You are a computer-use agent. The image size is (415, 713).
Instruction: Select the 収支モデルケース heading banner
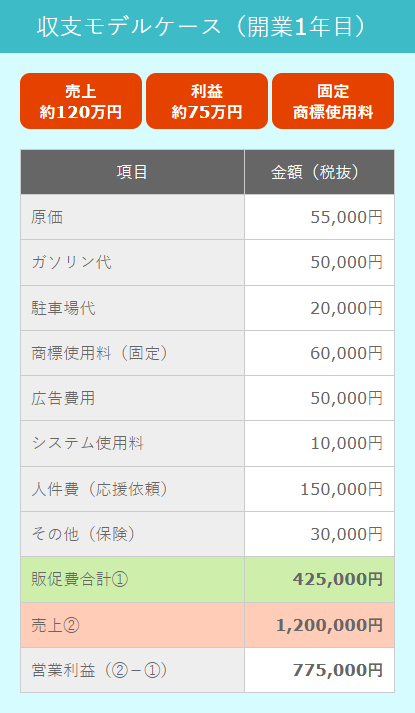tap(207, 26)
